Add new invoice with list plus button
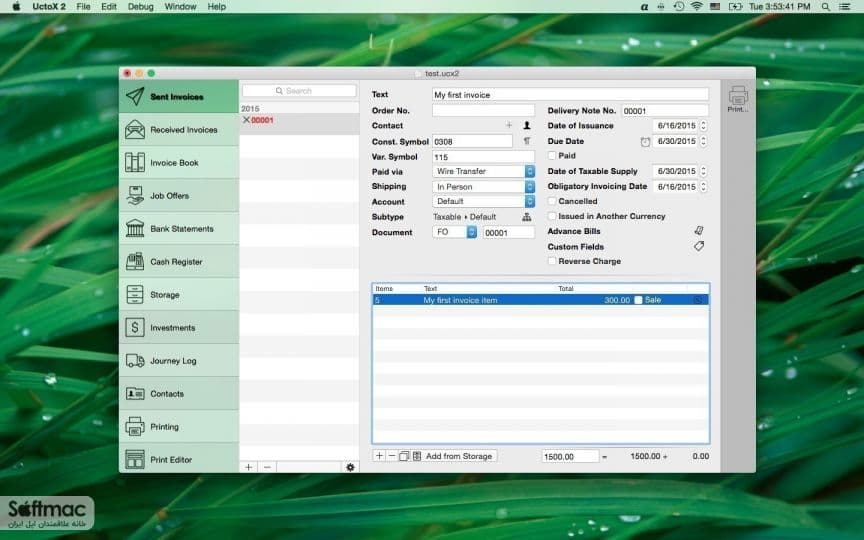Image resolution: width=864 pixels, height=540 pixels. 249,467
